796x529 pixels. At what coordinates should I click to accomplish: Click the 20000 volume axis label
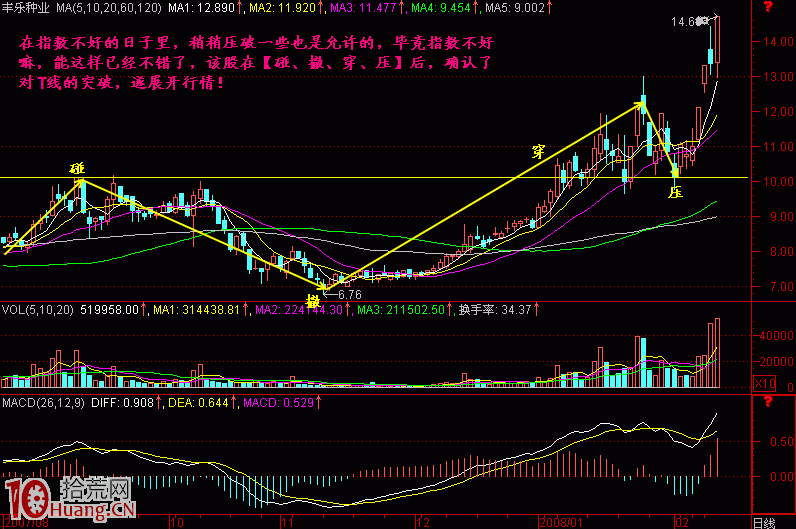click(x=777, y=361)
